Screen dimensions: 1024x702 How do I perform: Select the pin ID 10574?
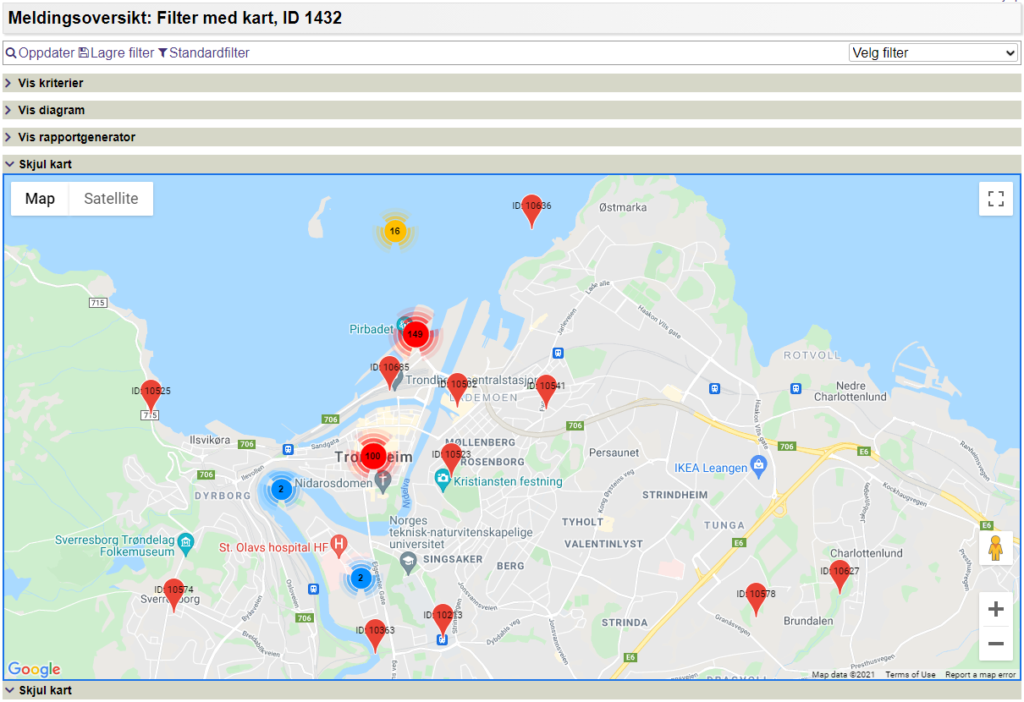click(x=174, y=594)
